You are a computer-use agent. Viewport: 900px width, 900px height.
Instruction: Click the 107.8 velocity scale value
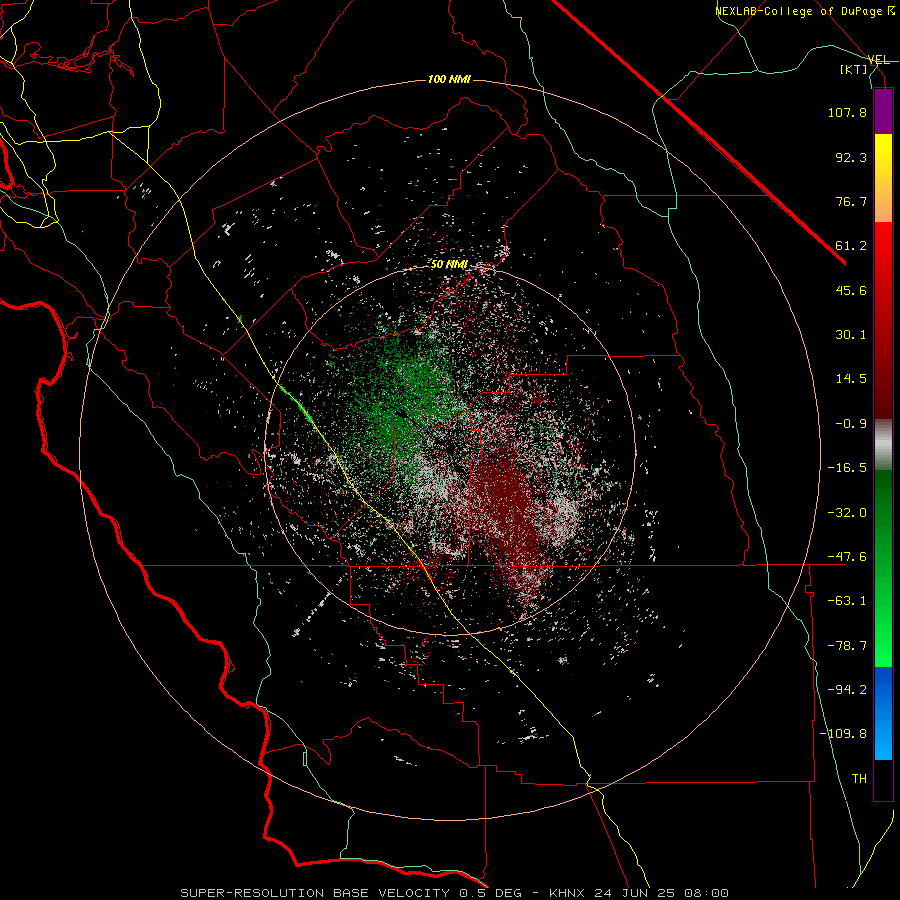pos(847,112)
